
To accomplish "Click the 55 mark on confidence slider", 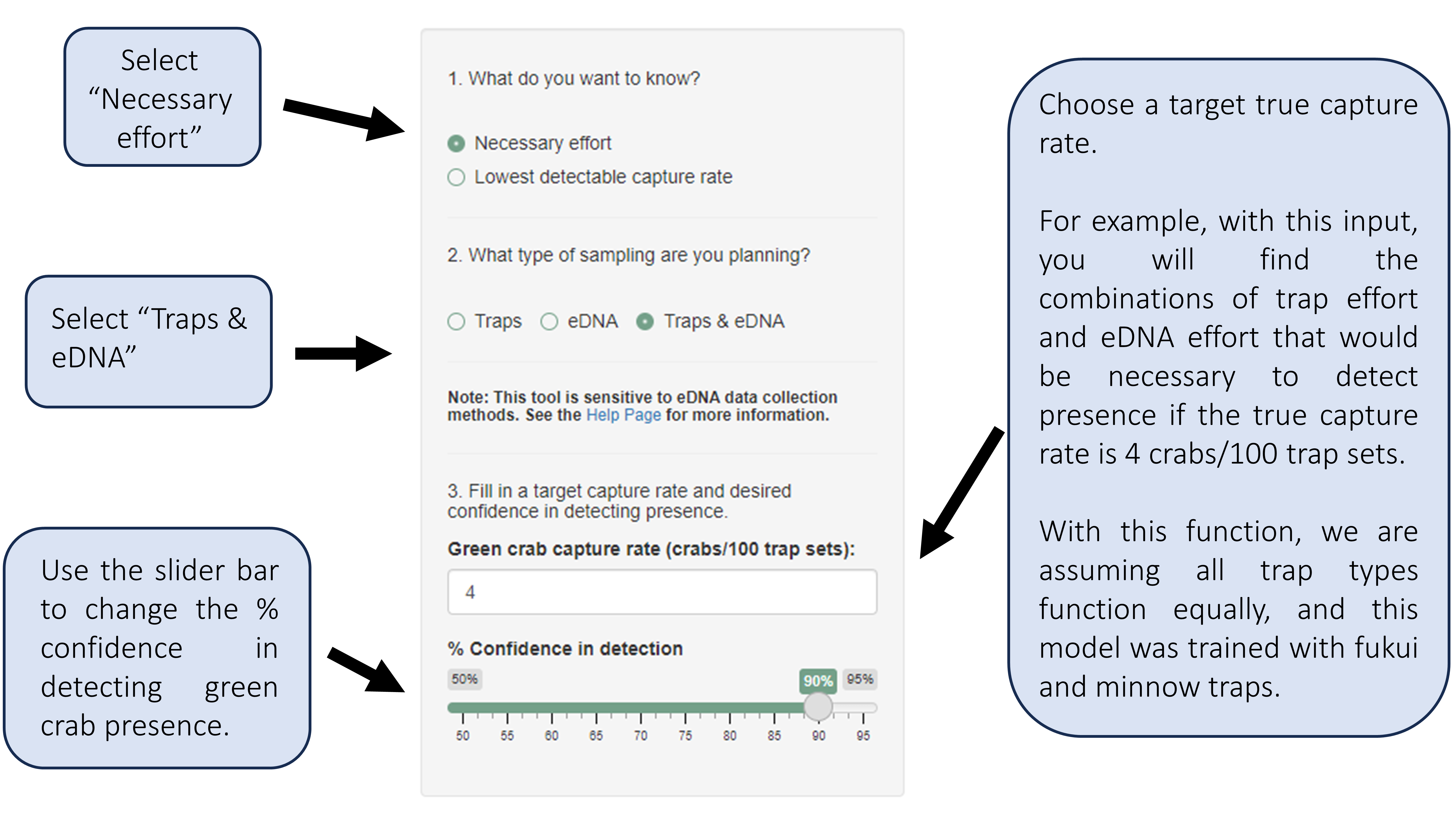I will tap(507, 708).
